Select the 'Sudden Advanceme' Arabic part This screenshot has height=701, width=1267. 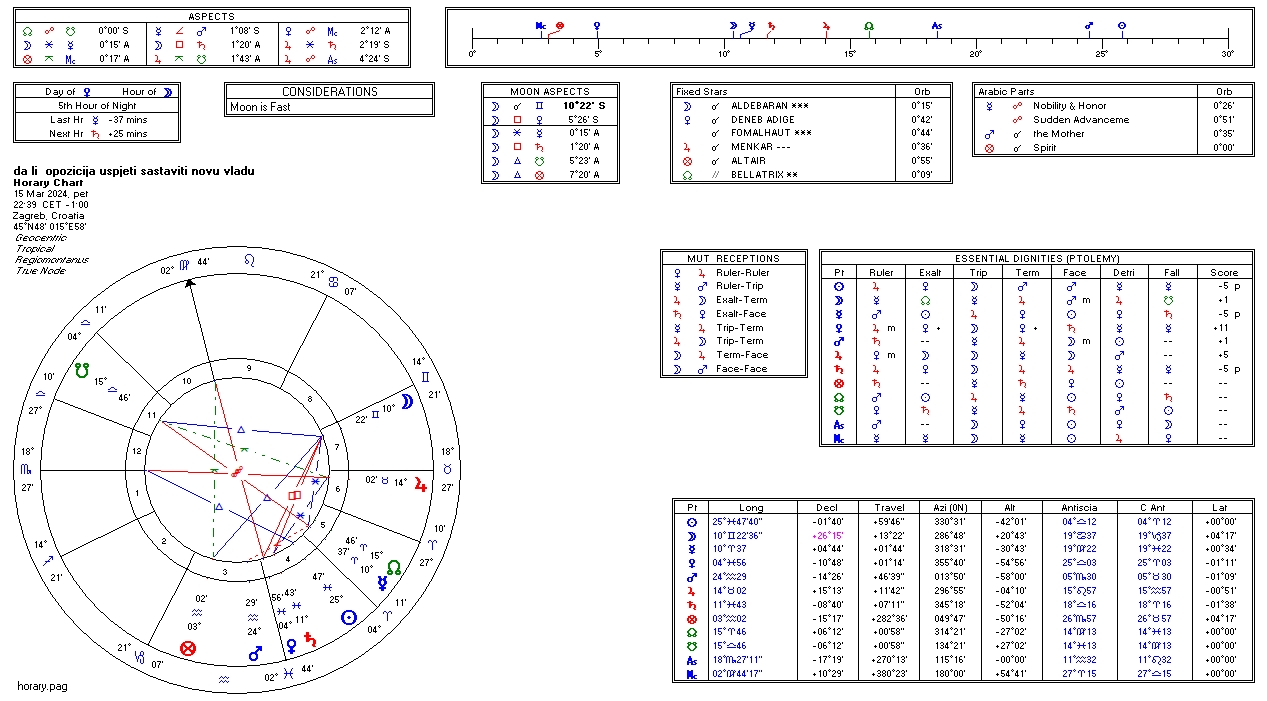point(1081,119)
